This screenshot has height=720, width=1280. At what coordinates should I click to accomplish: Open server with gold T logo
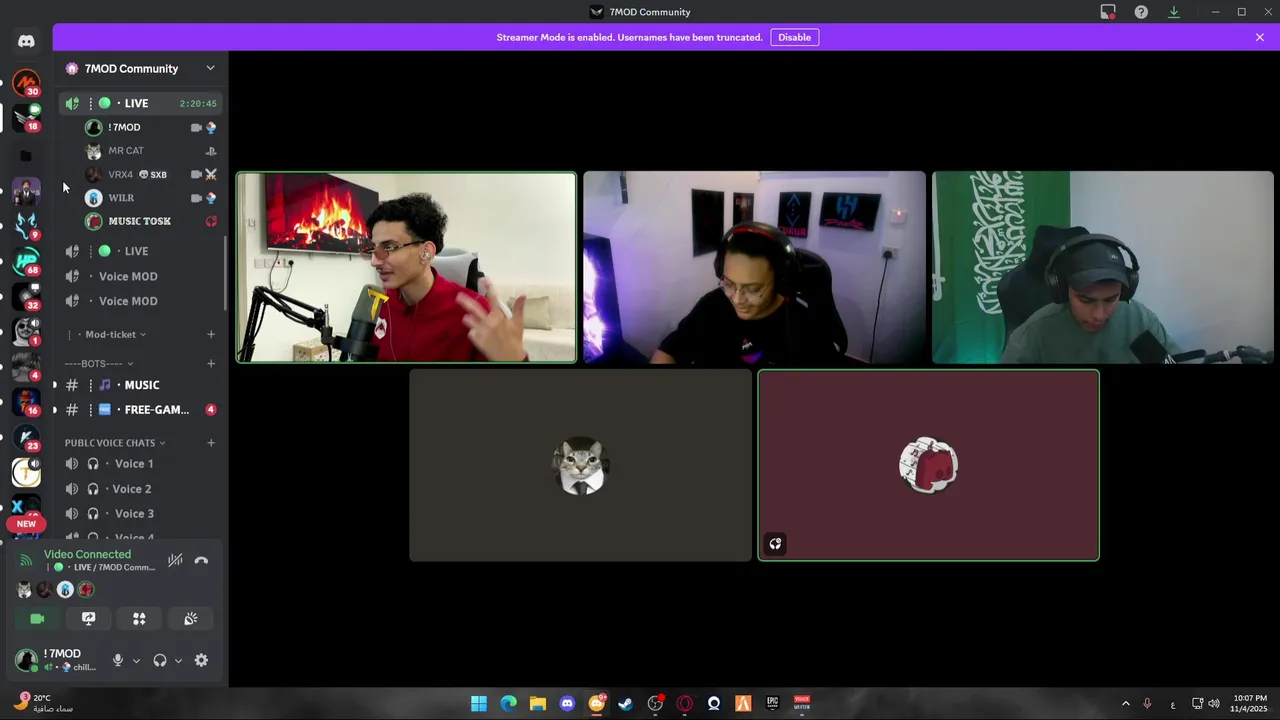pos(26,472)
